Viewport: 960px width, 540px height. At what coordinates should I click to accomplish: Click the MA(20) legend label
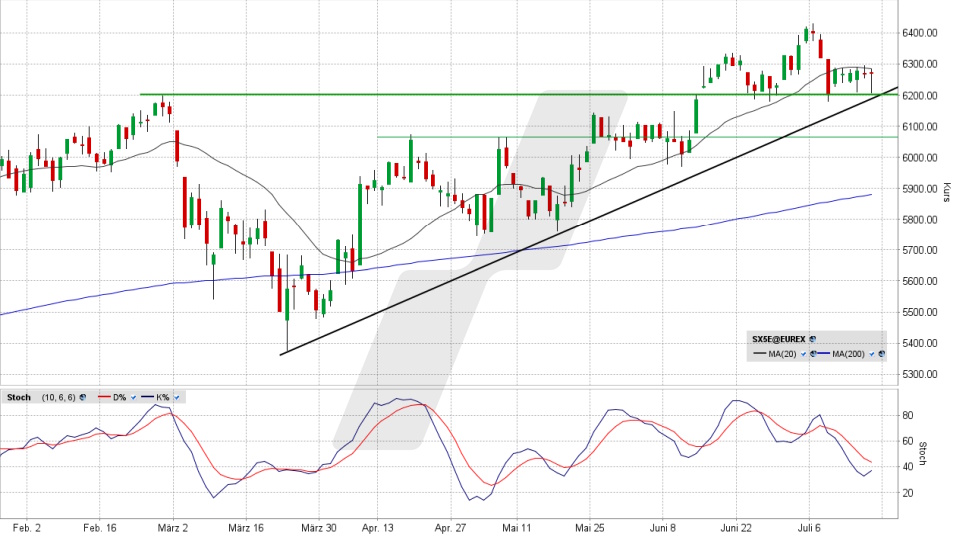[782, 354]
